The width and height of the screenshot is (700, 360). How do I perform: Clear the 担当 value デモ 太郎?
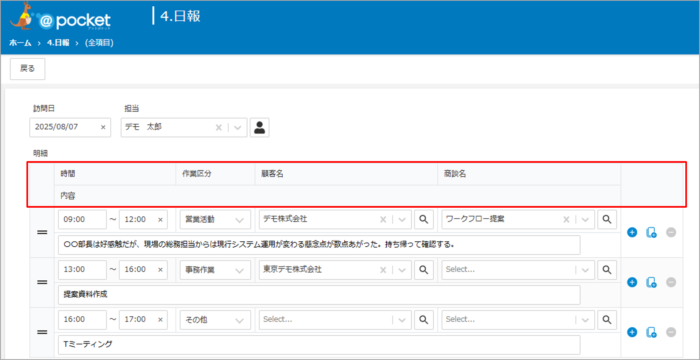219,127
